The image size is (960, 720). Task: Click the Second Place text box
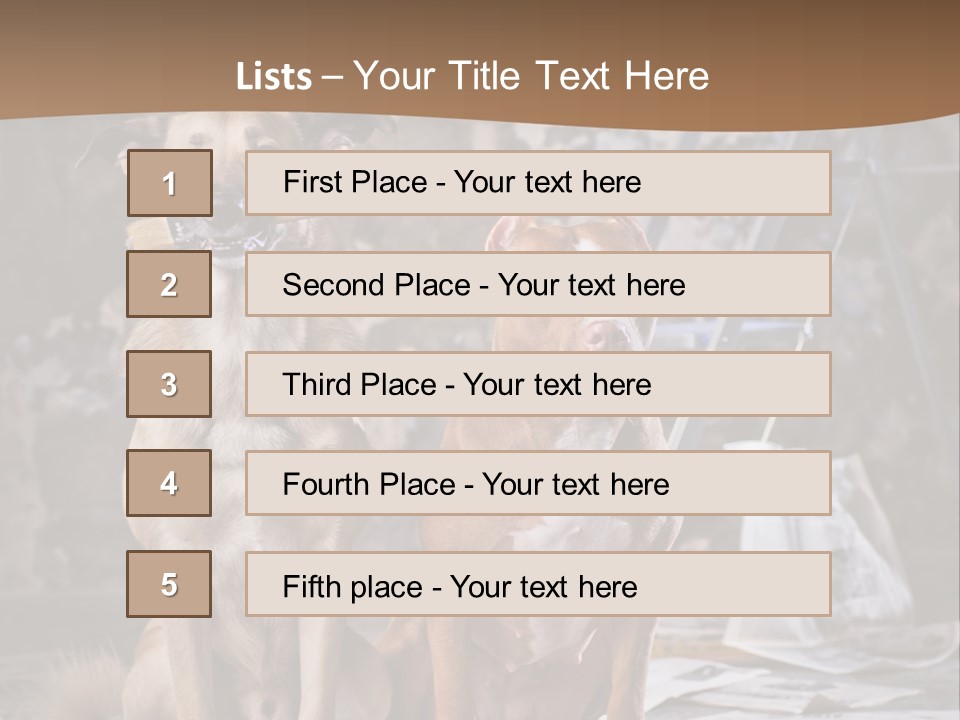tap(538, 284)
